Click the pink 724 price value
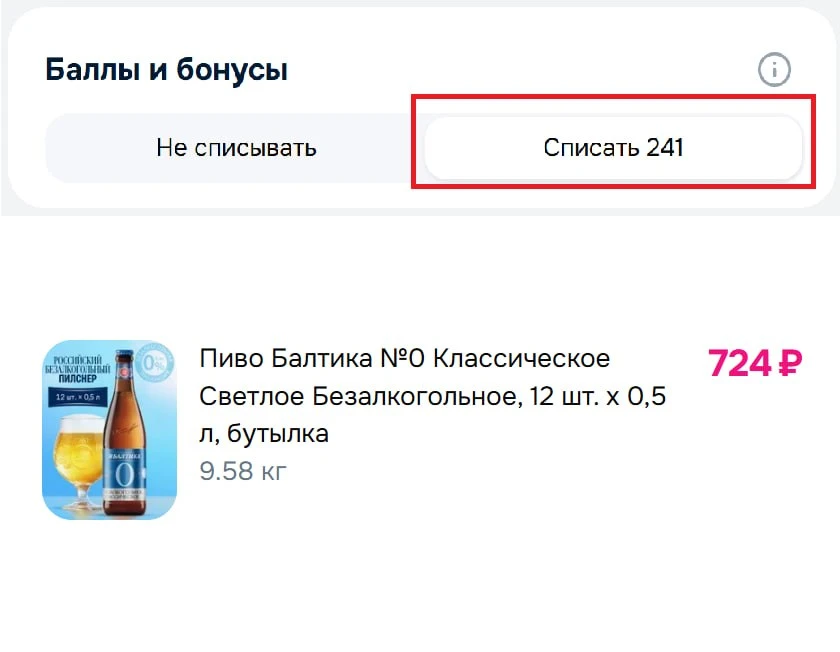Image resolution: width=840 pixels, height=652 pixels. (x=738, y=363)
